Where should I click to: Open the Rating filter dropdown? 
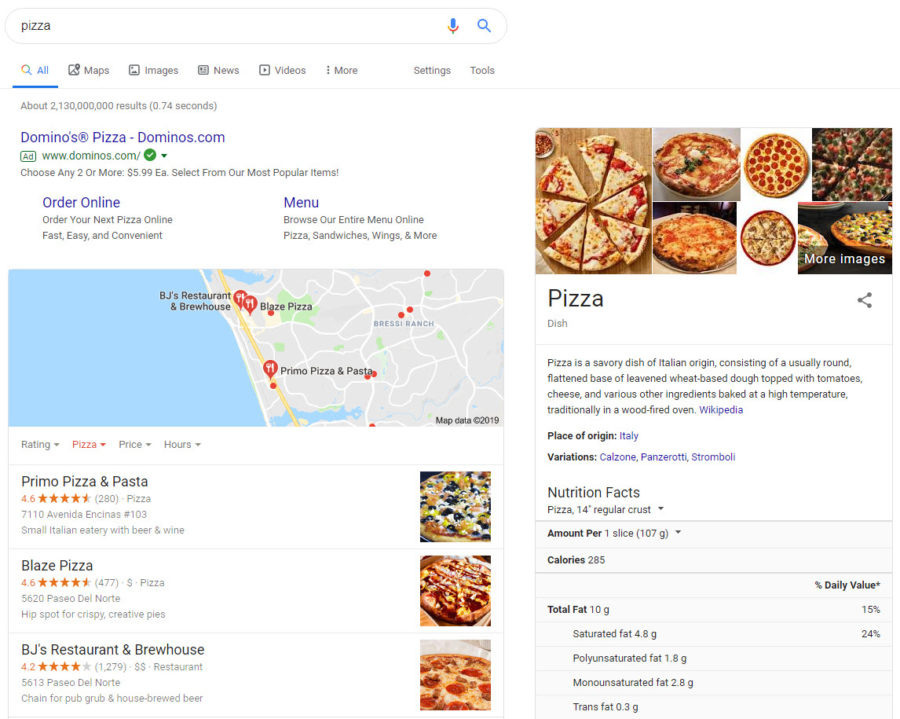click(40, 444)
